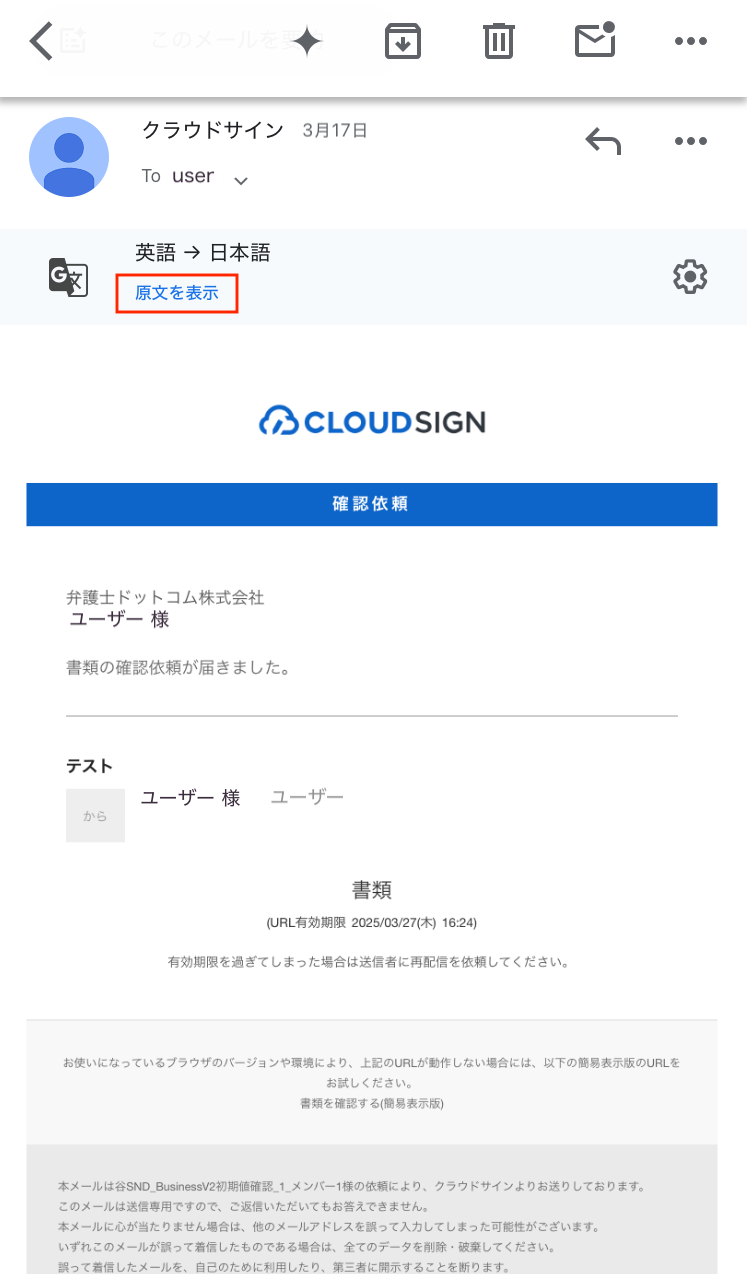Delete the email using the trash icon
747x1274 pixels.
[x=499, y=41]
